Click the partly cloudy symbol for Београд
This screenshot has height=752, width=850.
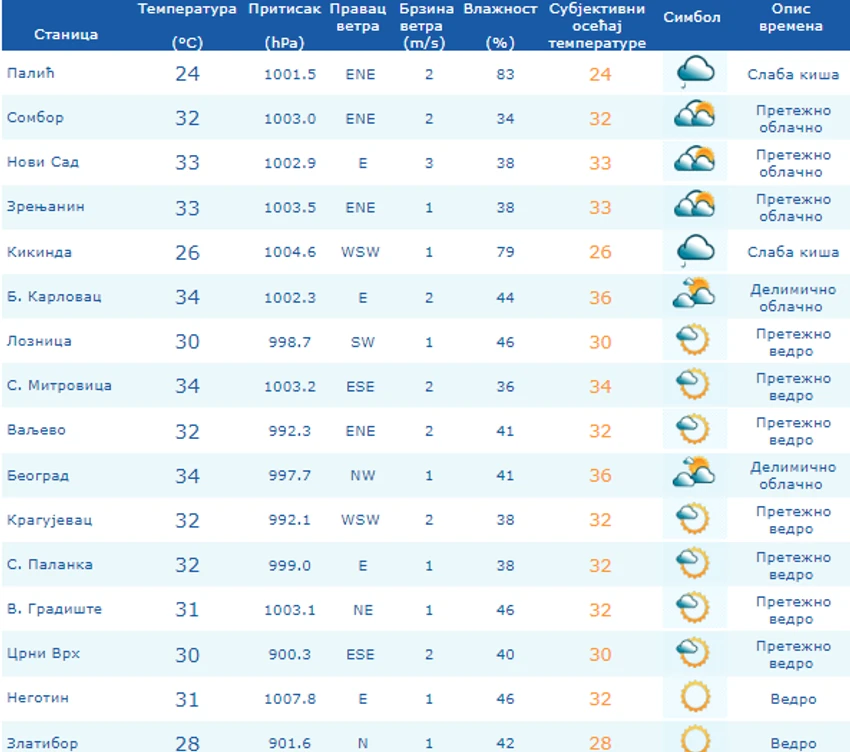[x=694, y=471]
